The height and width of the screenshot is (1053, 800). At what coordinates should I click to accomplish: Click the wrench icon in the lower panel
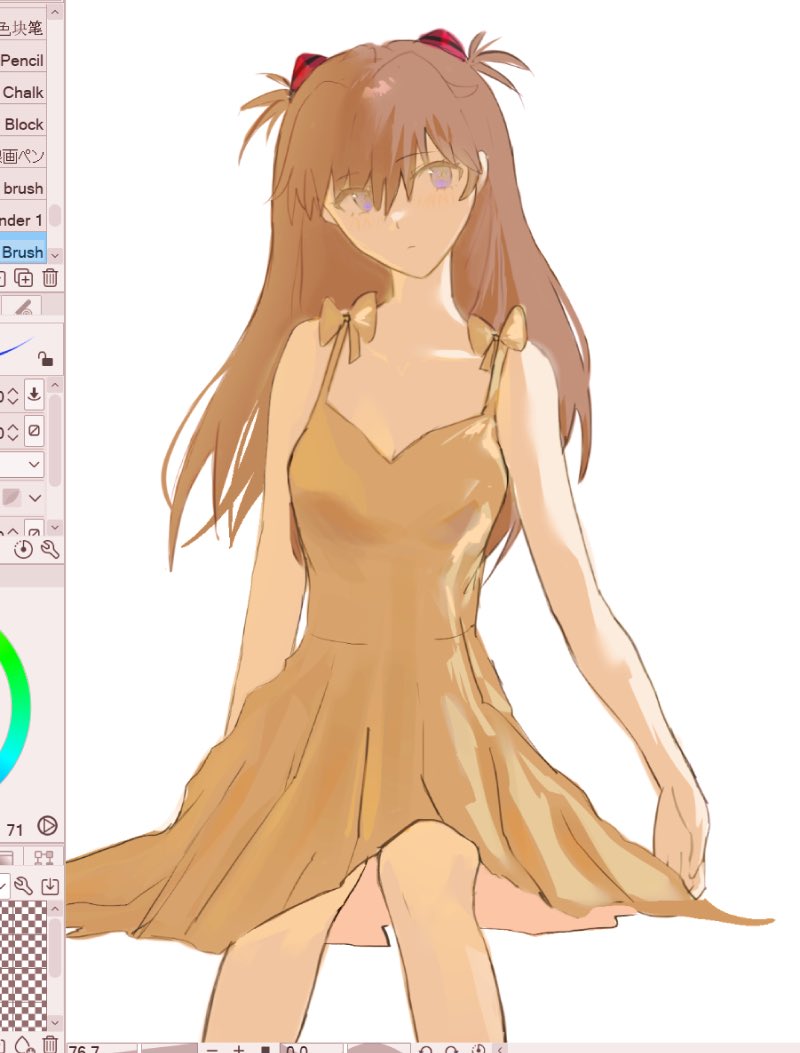(24, 886)
